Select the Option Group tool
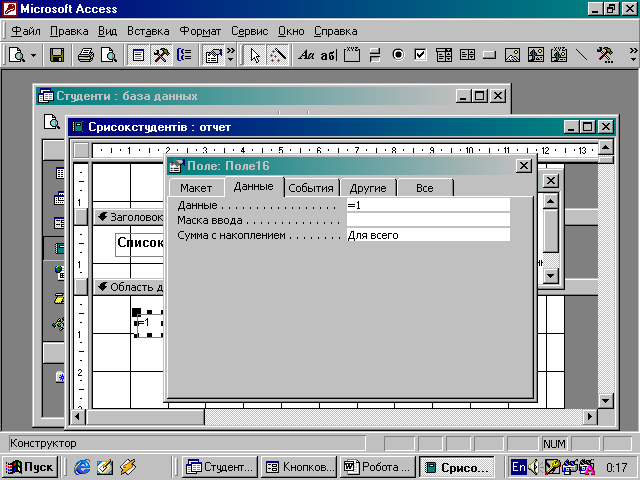The image size is (640, 480). (x=352, y=55)
